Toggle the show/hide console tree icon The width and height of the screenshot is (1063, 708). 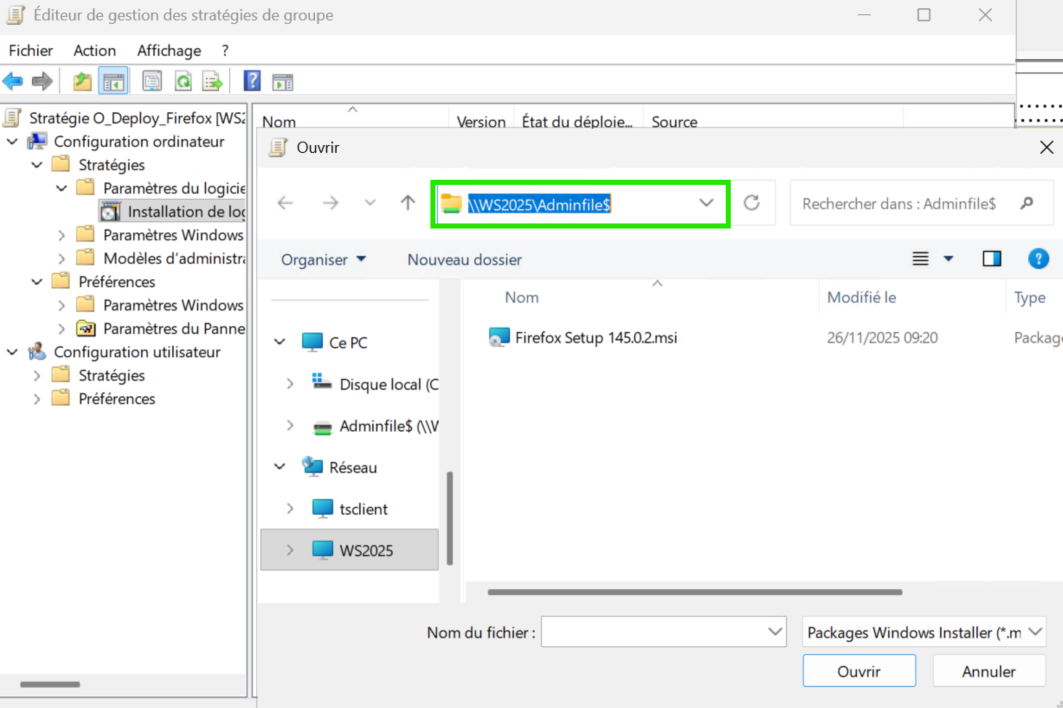pos(114,82)
